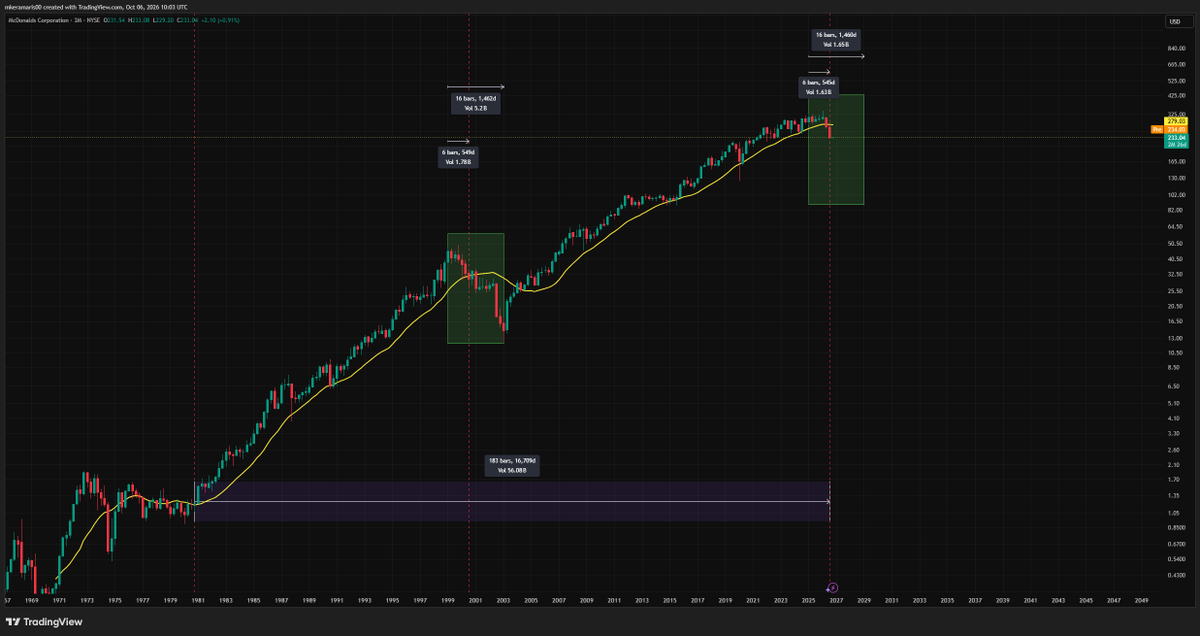
Task: Click the 2027 label on time axis
Action: (x=834, y=601)
